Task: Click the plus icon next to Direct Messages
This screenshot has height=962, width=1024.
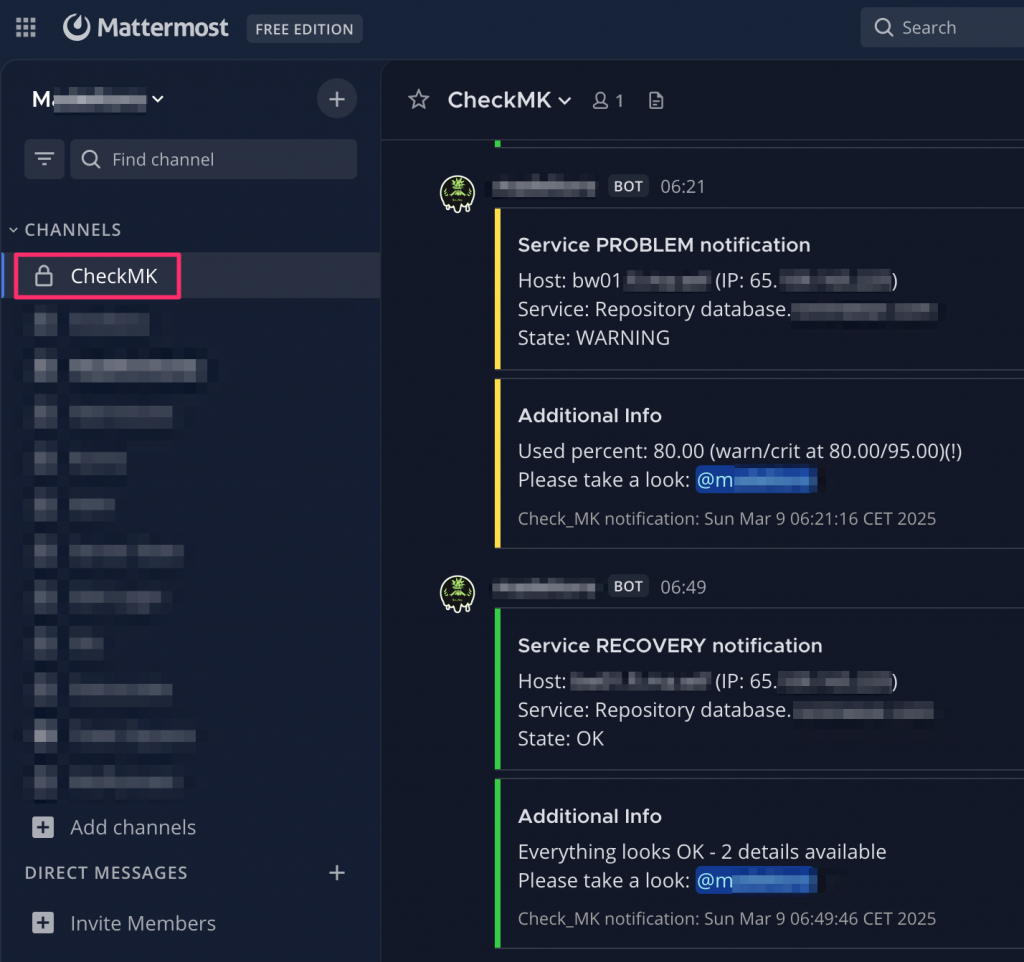Action: (x=337, y=873)
